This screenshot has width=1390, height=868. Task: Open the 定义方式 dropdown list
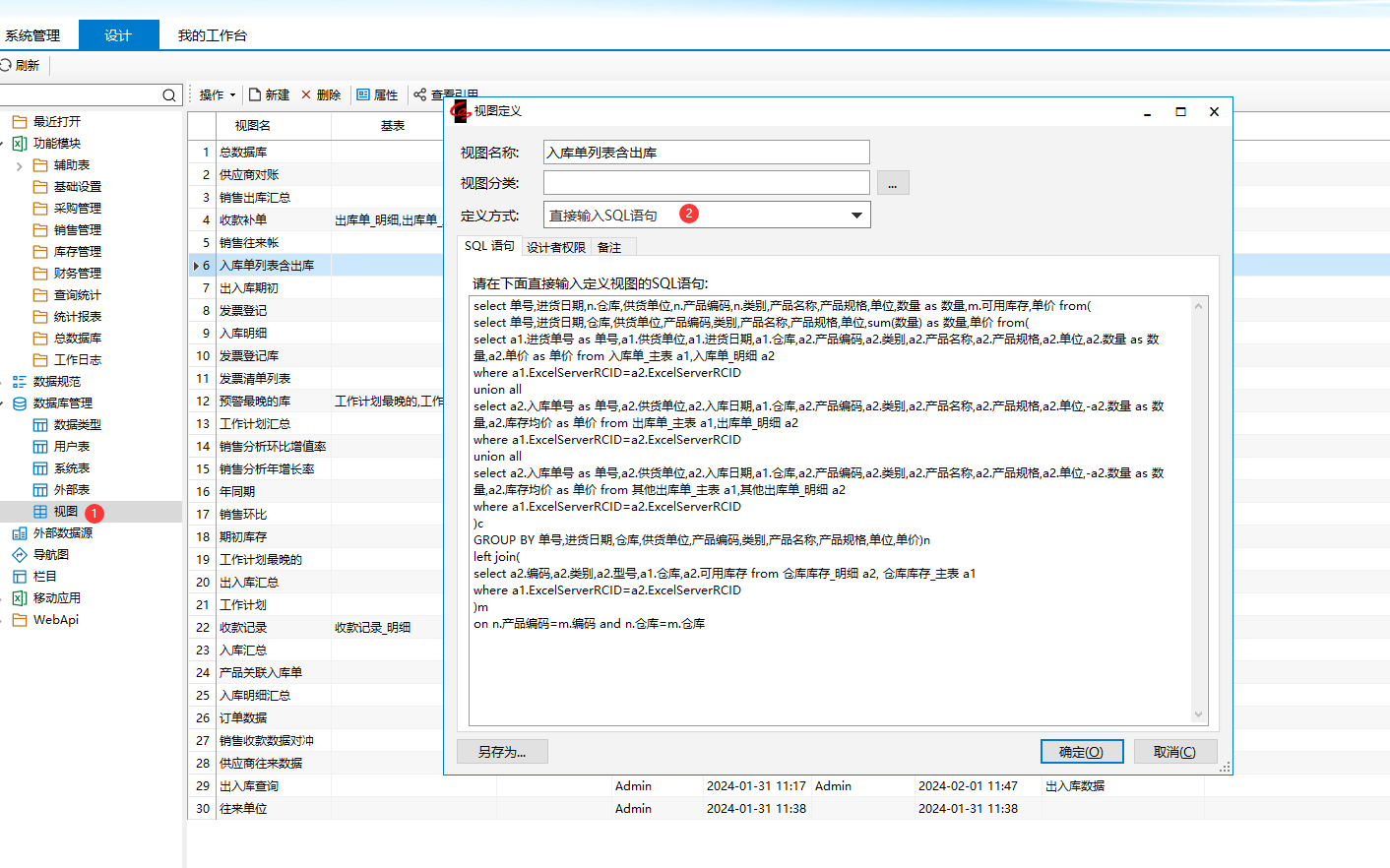pos(856,215)
